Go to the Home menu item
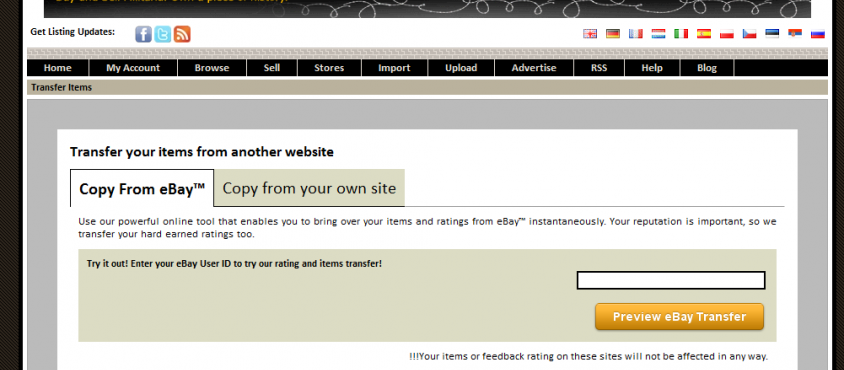 (x=58, y=68)
